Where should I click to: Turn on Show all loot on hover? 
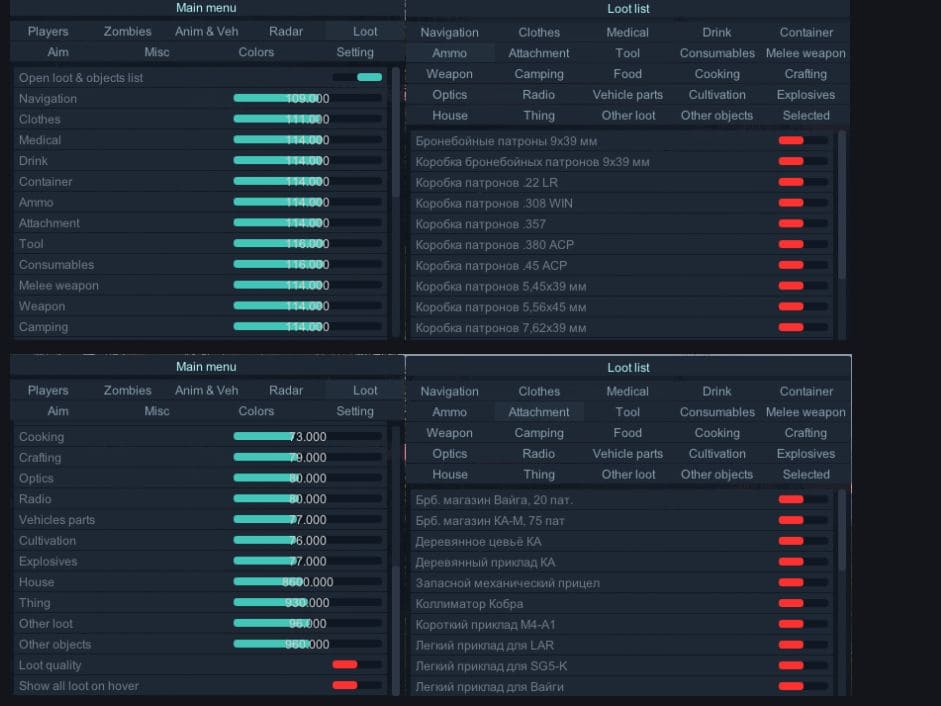coord(357,686)
